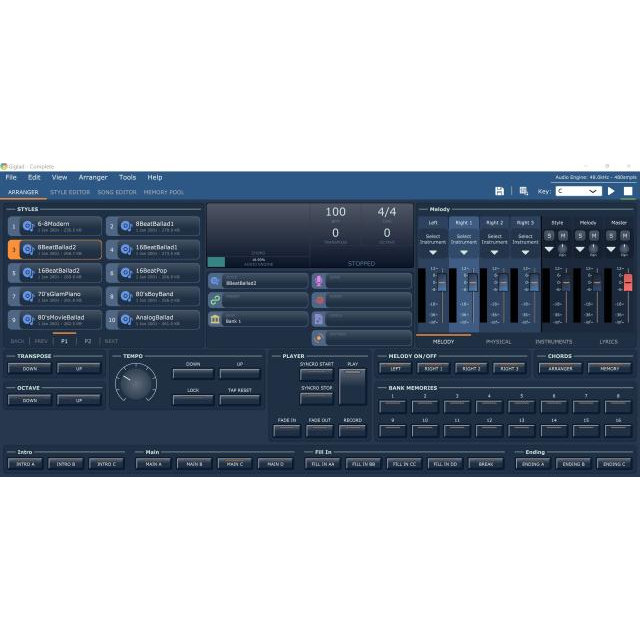Click the white stop square in toolbar
The image size is (640, 640).
(628, 191)
